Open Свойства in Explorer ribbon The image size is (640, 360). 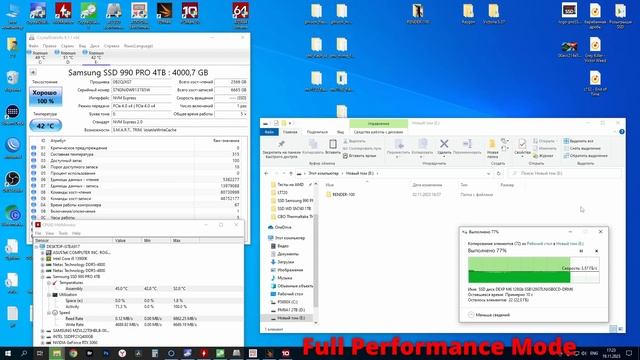tap(522, 147)
